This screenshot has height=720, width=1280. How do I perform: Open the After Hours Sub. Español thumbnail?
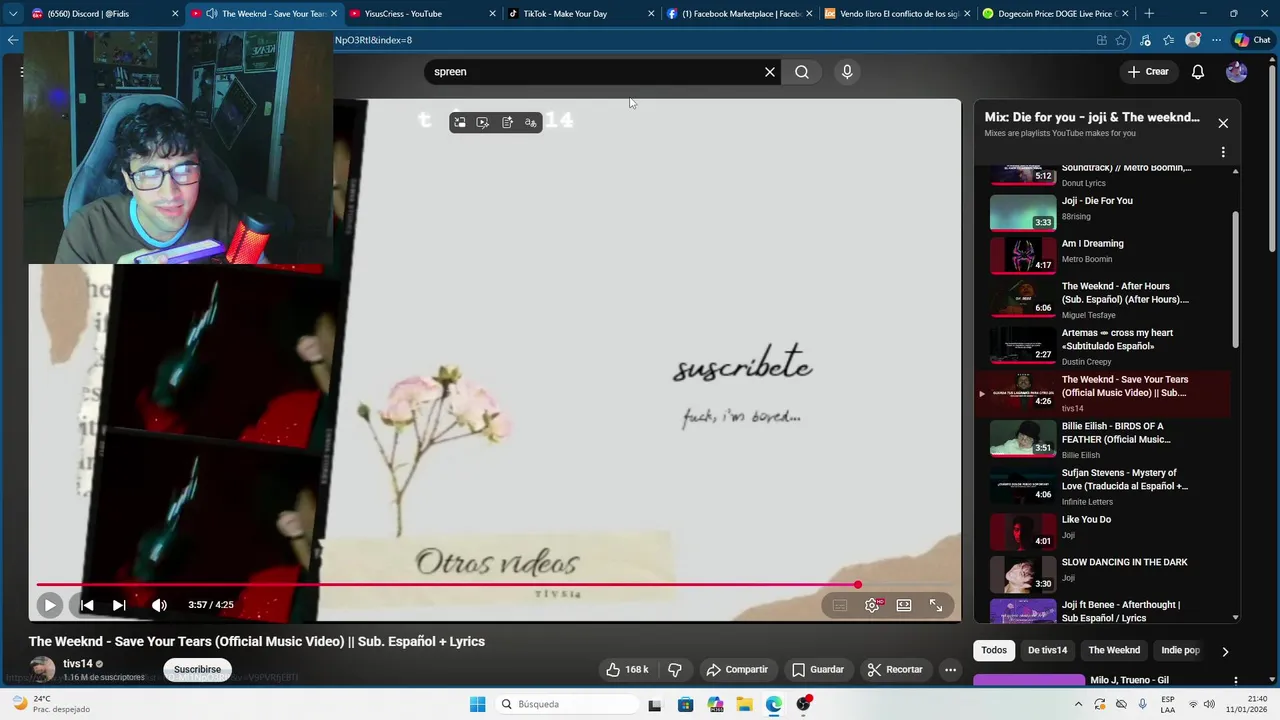(x=1022, y=298)
